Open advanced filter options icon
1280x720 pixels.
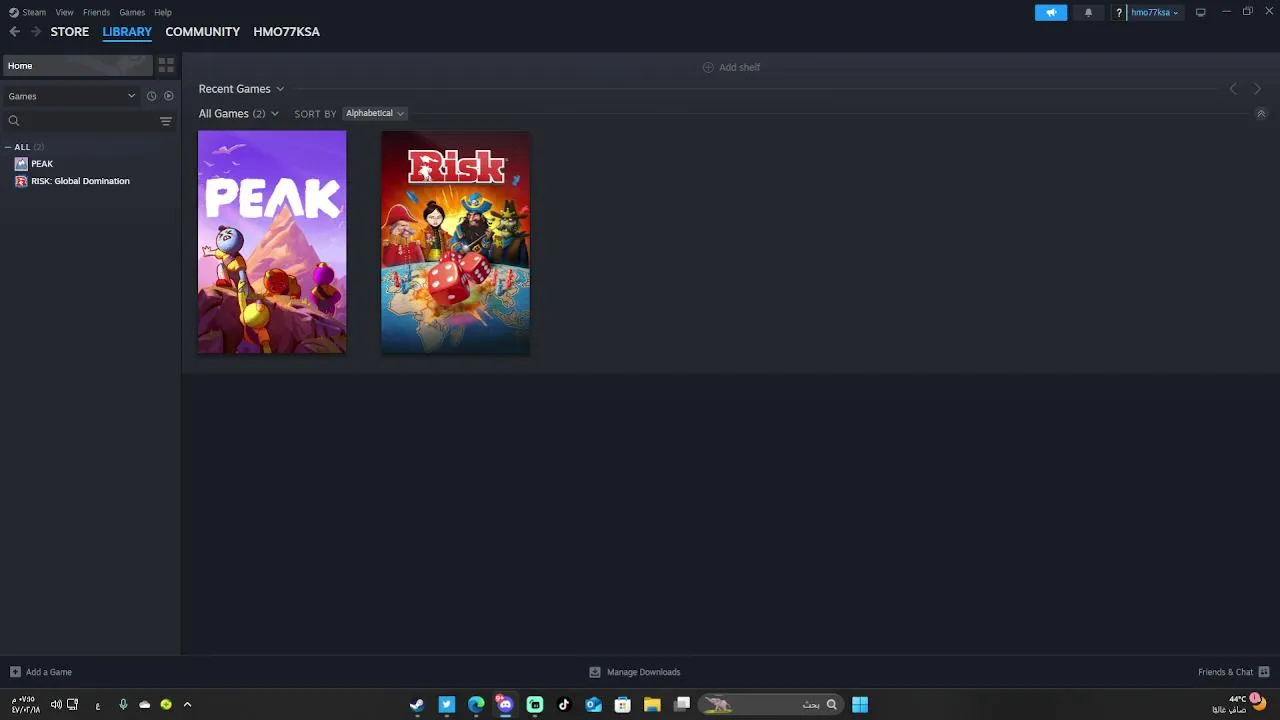point(166,121)
